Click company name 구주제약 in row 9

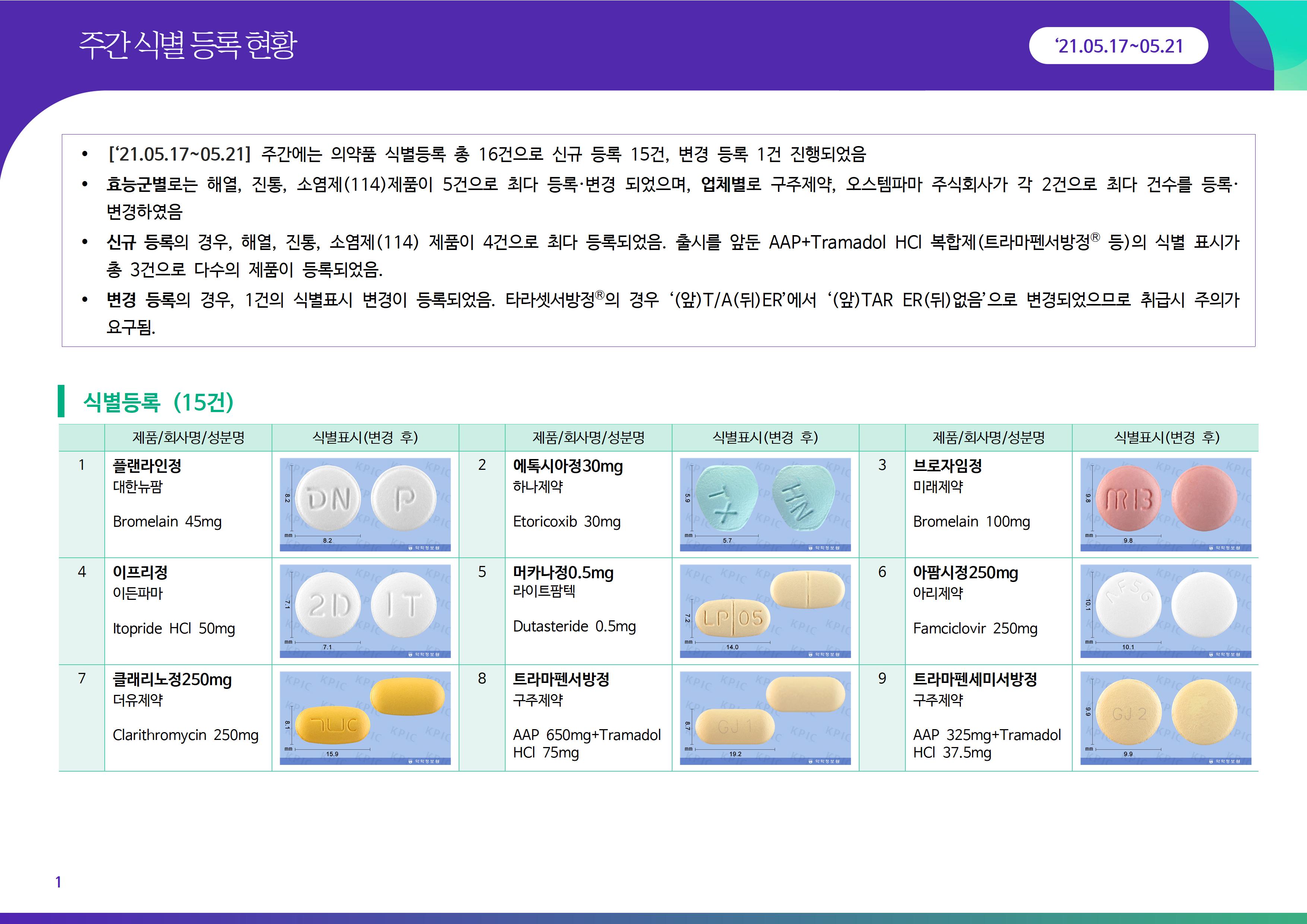tap(937, 700)
